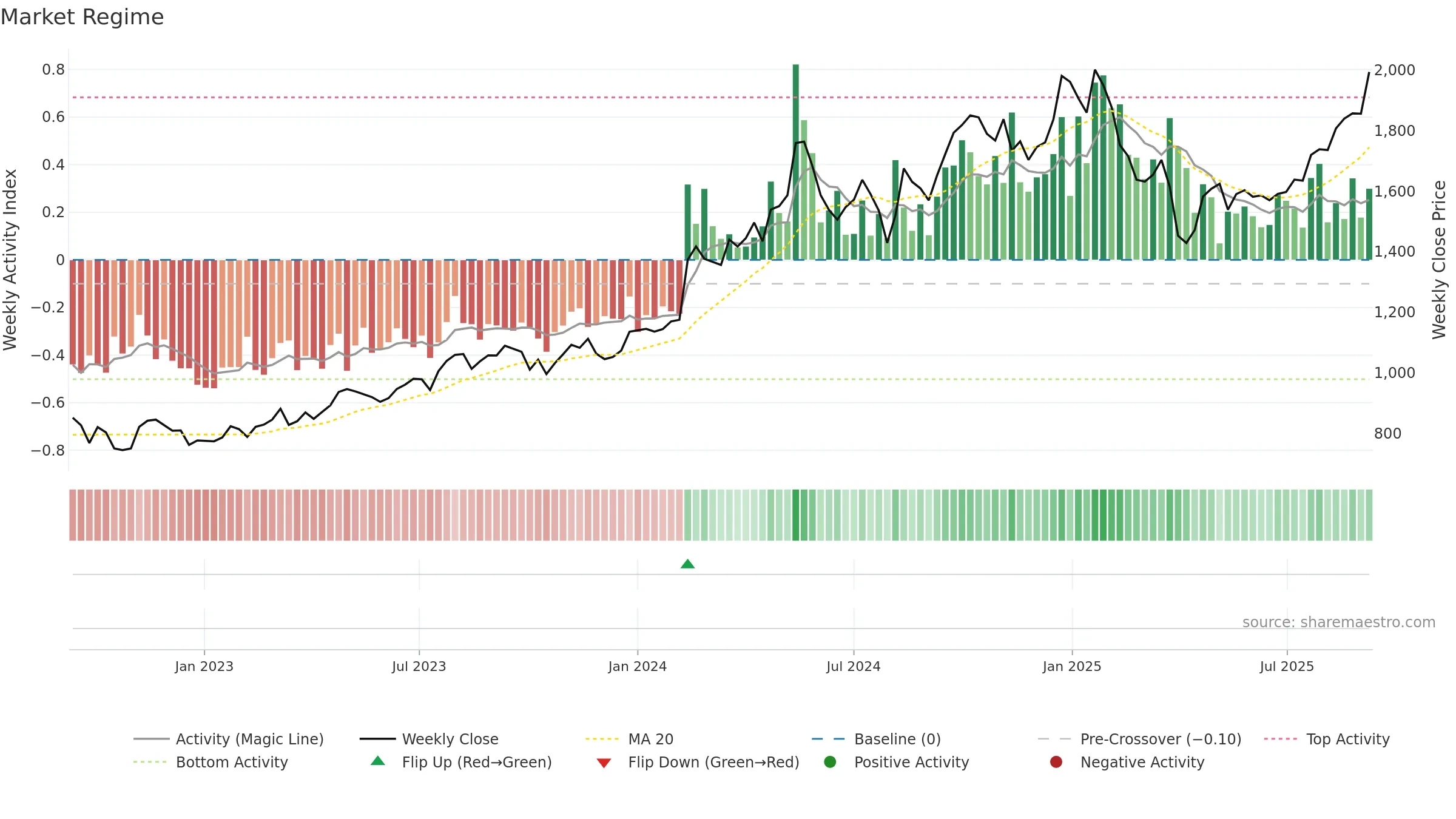Toggle Pre-Crossover (−0.10) legend entry

[x=1139, y=739]
